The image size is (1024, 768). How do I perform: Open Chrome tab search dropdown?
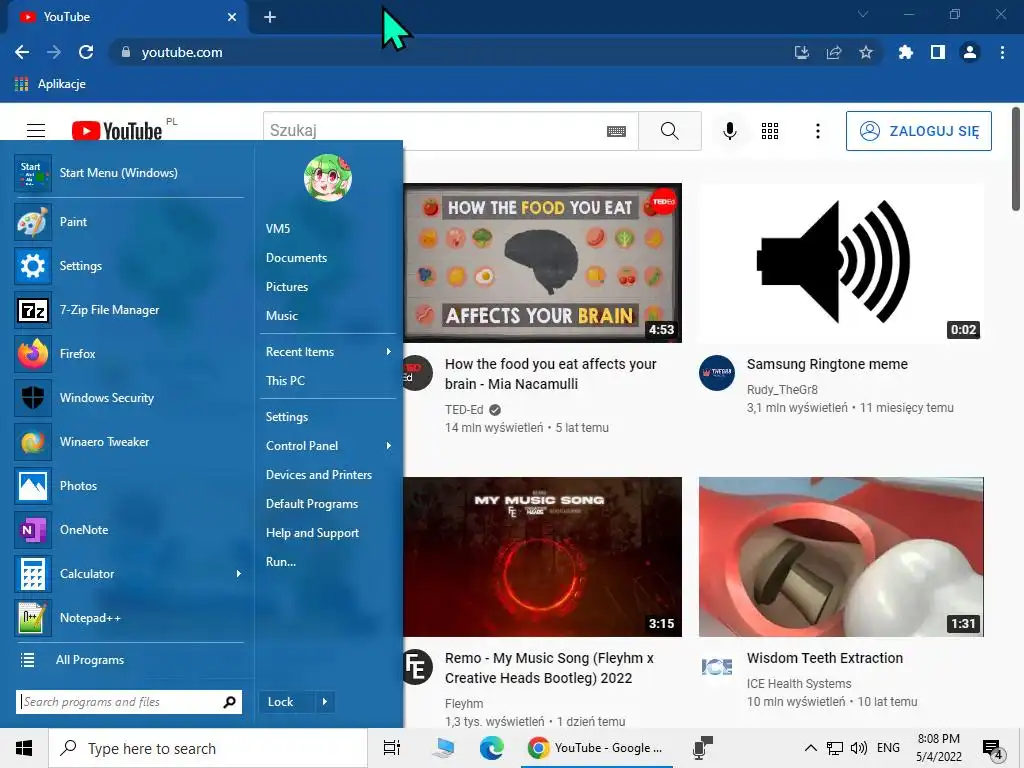point(863,14)
